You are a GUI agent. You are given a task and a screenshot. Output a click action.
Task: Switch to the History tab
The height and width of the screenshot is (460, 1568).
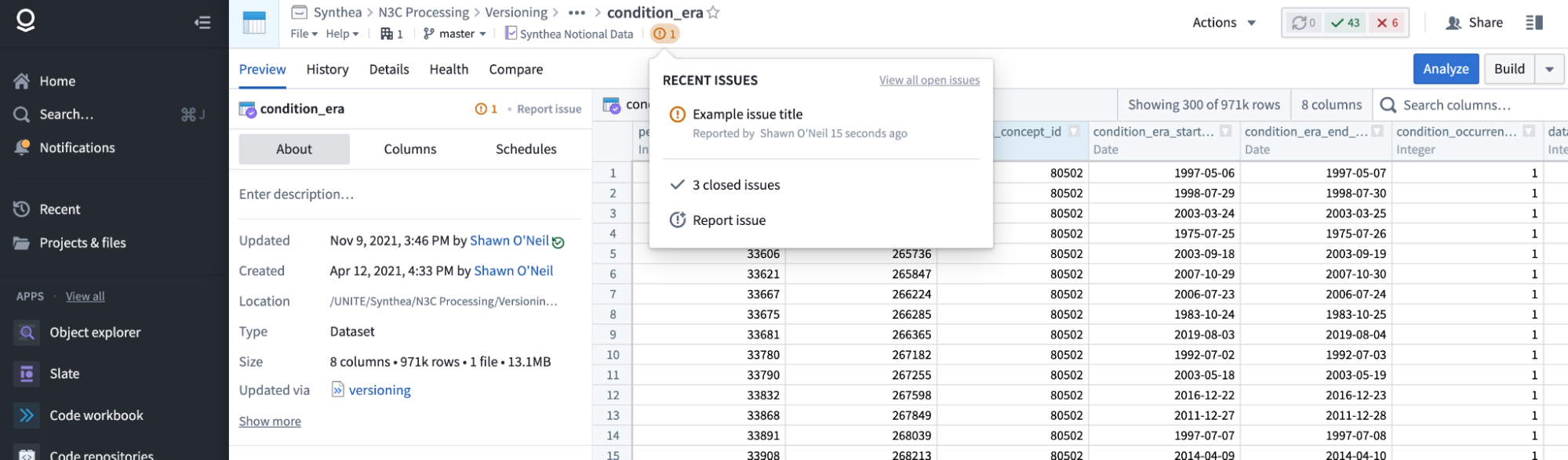(x=327, y=69)
